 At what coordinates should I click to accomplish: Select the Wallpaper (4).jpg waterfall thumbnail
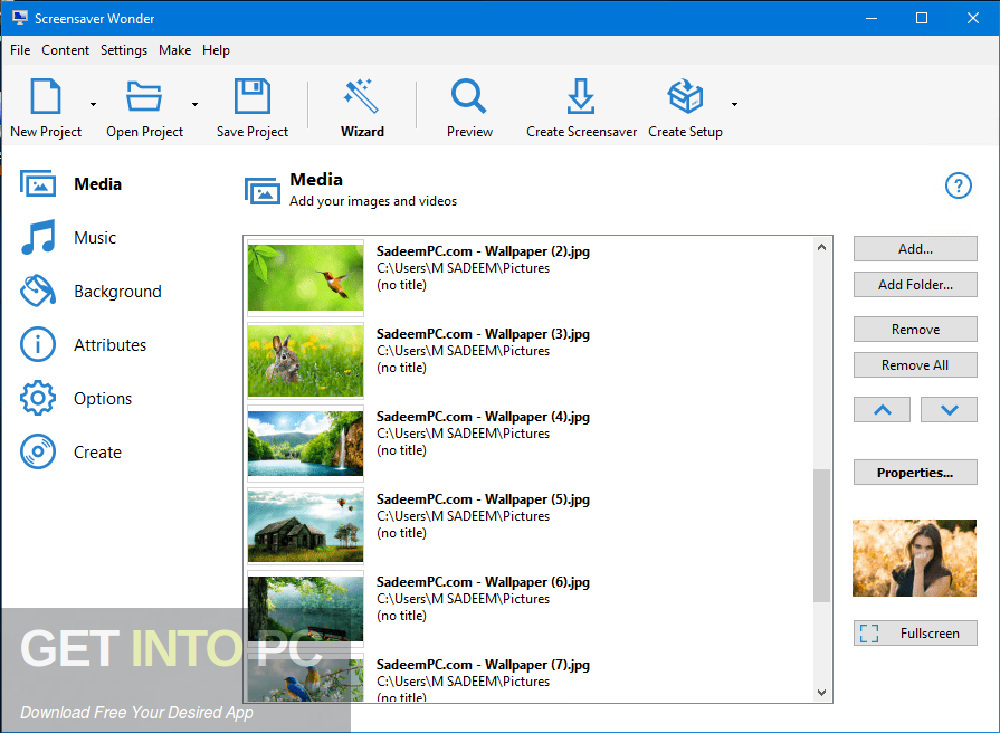click(305, 443)
